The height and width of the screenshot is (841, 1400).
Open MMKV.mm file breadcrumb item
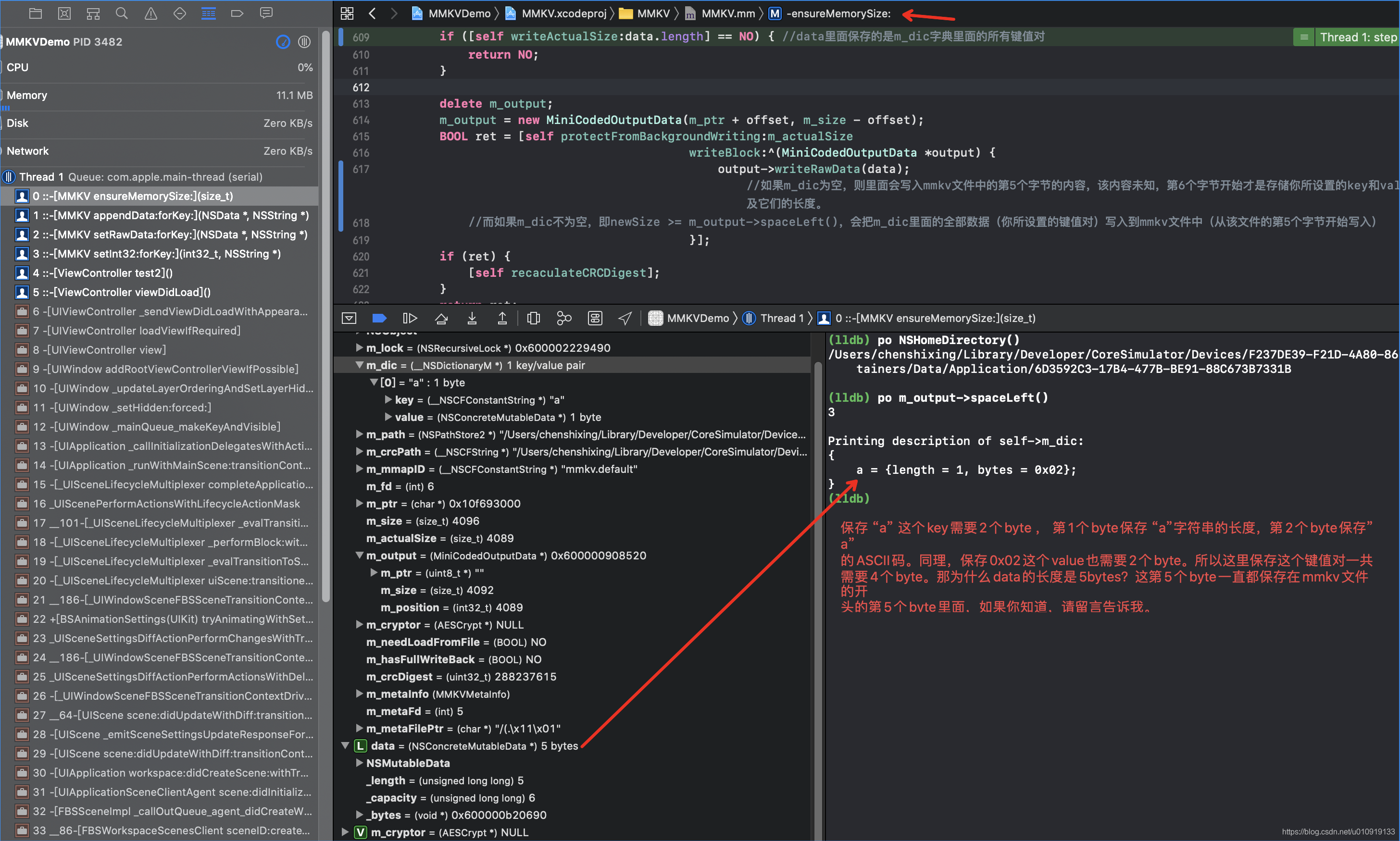(x=720, y=13)
